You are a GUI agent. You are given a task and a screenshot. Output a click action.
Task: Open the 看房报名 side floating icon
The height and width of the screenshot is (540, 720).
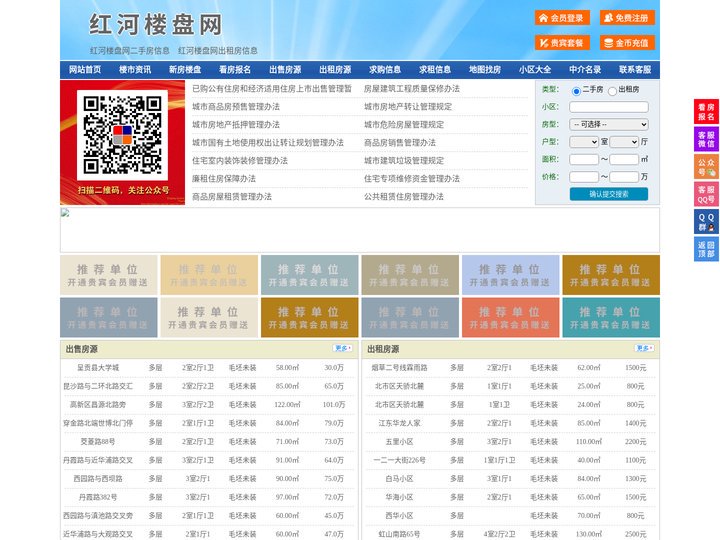point(706,112)
